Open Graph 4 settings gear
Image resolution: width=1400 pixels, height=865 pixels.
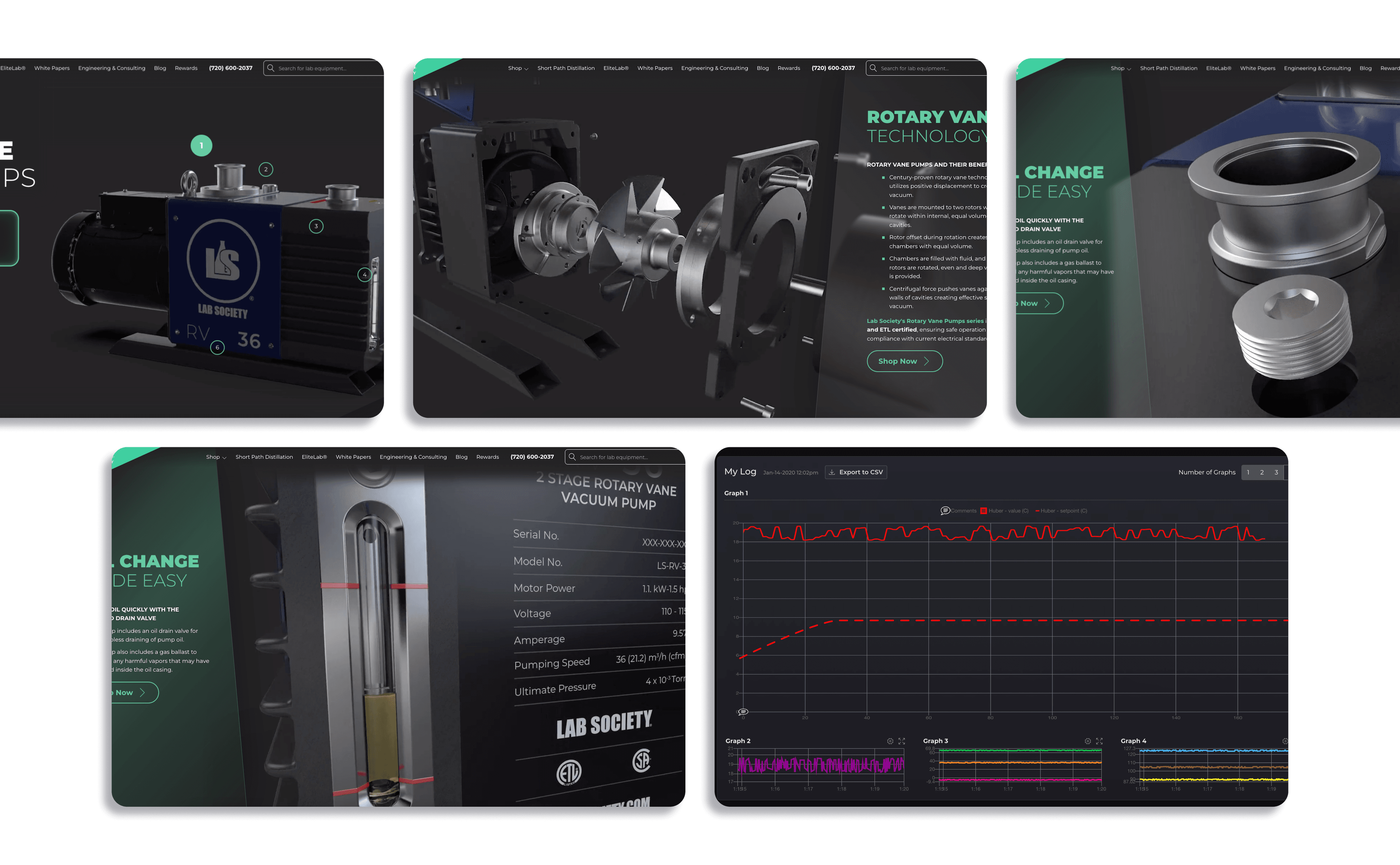pos(1285,741)
